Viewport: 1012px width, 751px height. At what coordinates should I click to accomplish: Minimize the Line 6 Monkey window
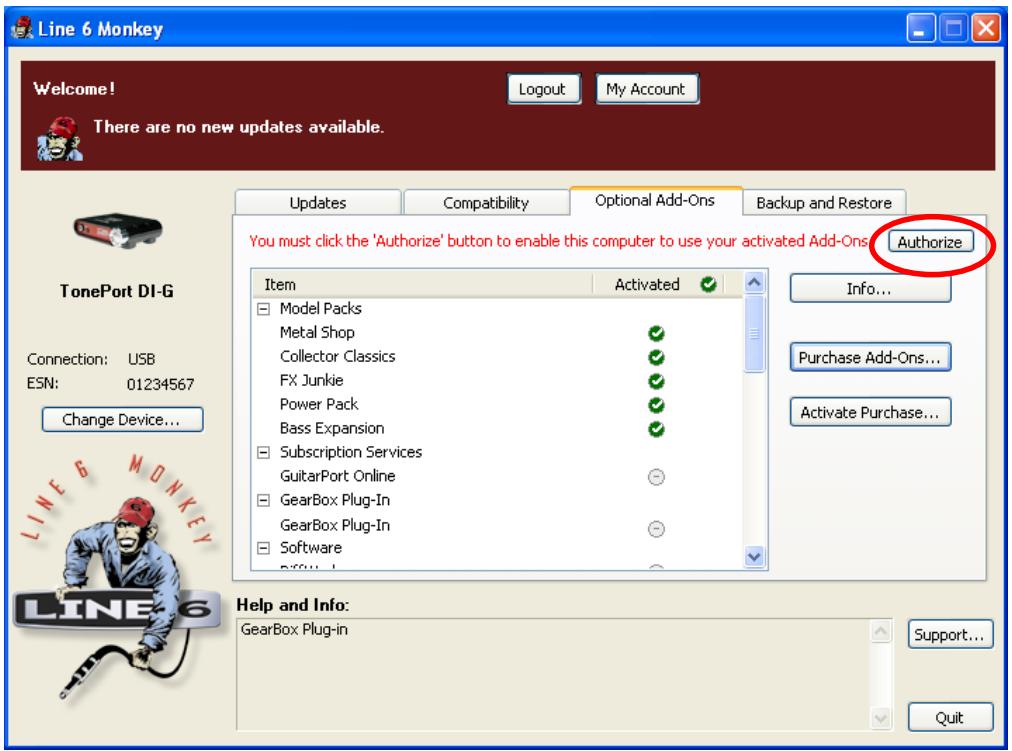point(920,28)
